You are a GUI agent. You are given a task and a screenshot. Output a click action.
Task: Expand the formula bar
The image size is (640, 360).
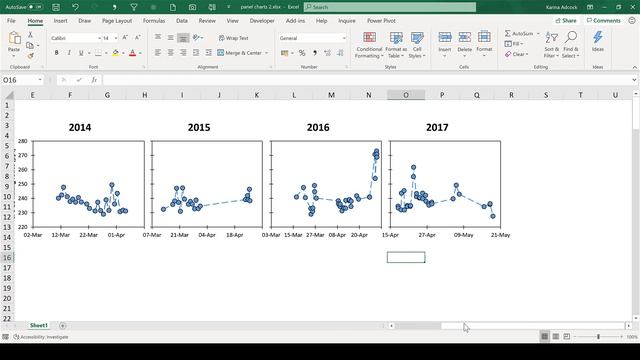(x=634, y=80)
